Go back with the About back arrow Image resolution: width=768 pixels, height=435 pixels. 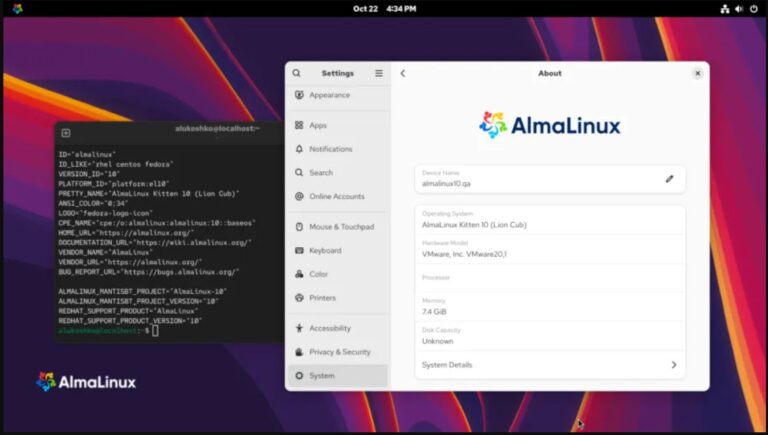click(403, 73)
